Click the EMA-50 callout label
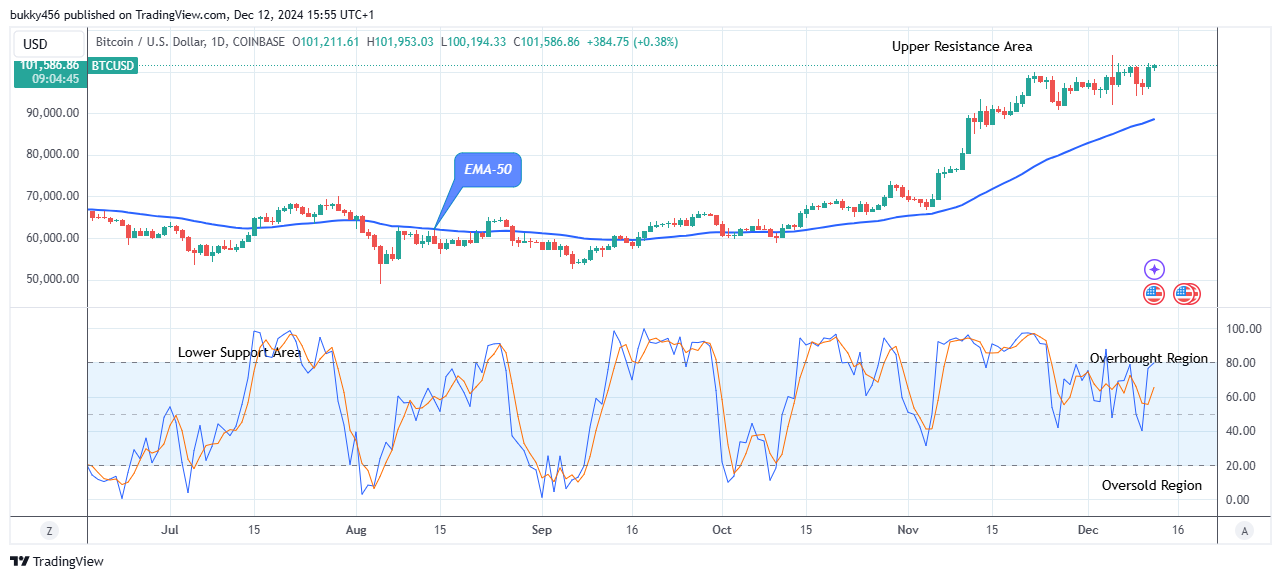1281x579 pixels. [x=488, y=170]
